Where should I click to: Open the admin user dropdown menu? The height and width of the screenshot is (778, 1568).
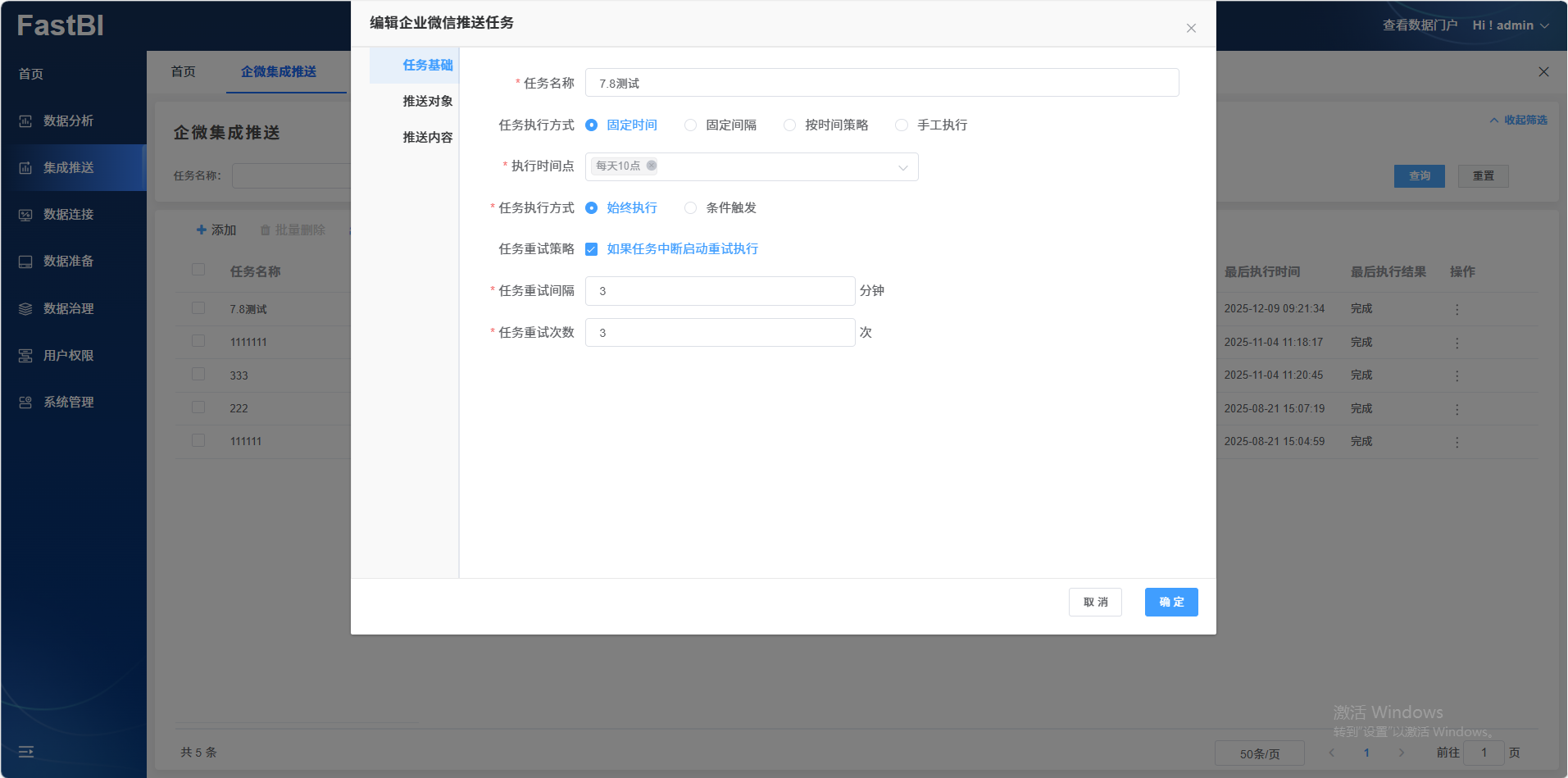pyautogui.click(x=1511, y=25)
